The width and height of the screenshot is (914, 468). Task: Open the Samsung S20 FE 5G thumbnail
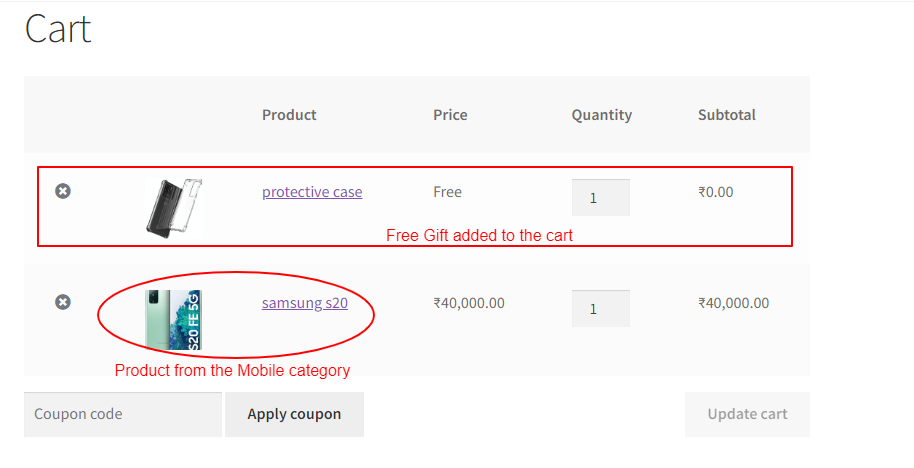click(x=174, y=320)
